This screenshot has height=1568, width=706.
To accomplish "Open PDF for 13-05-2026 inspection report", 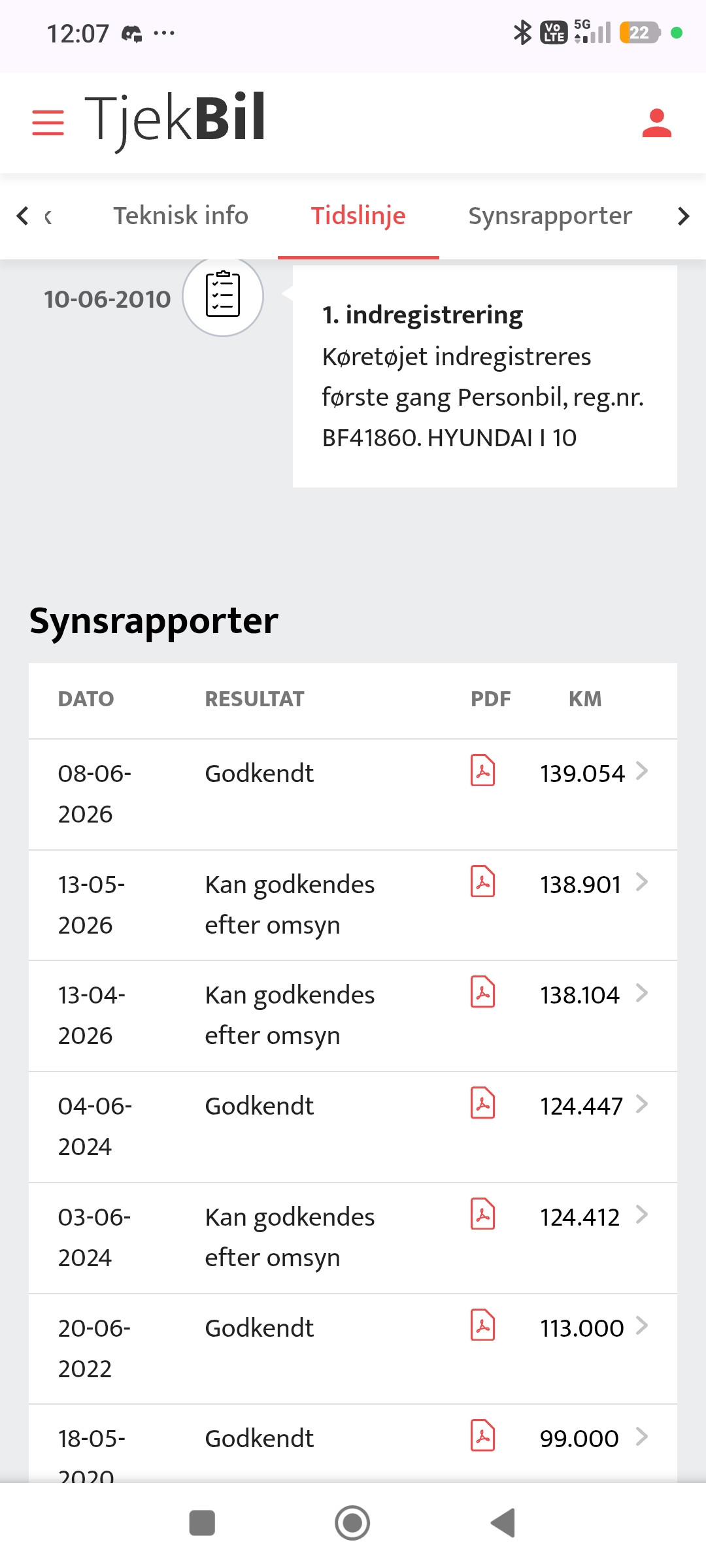I will [x=482, y=881].
